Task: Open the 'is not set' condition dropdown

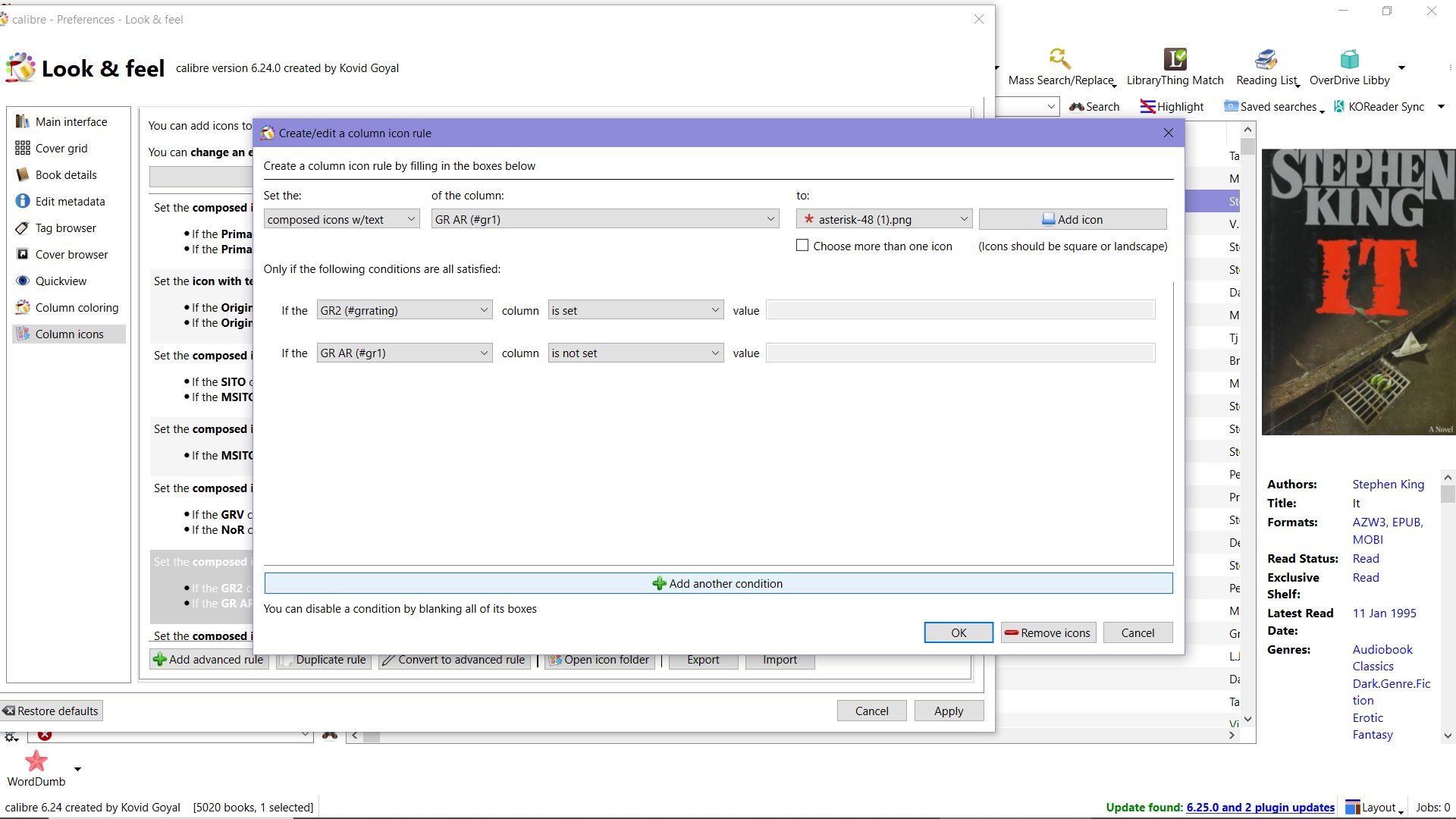Action: pos(635,353)
